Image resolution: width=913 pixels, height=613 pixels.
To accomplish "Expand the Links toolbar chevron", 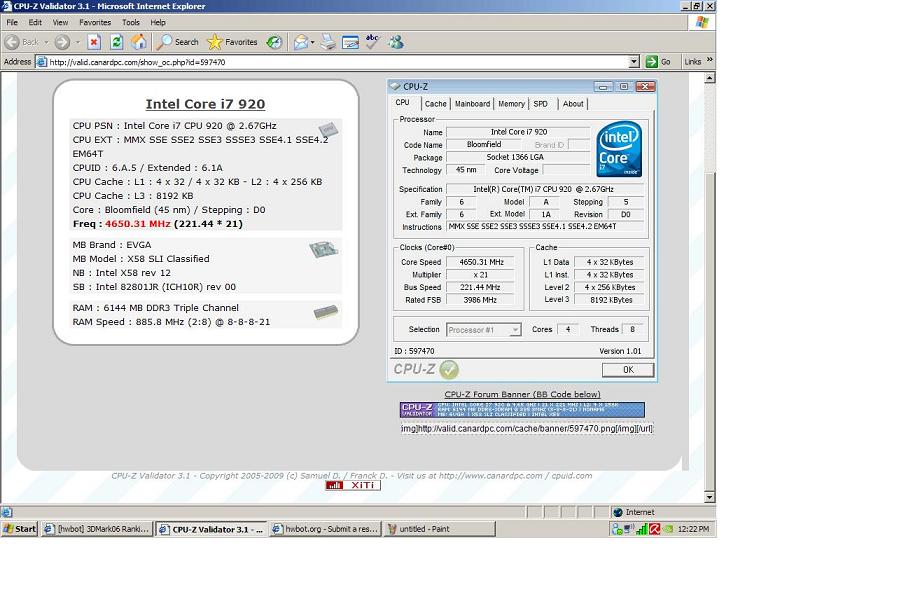I will click(x=710, y=60).
